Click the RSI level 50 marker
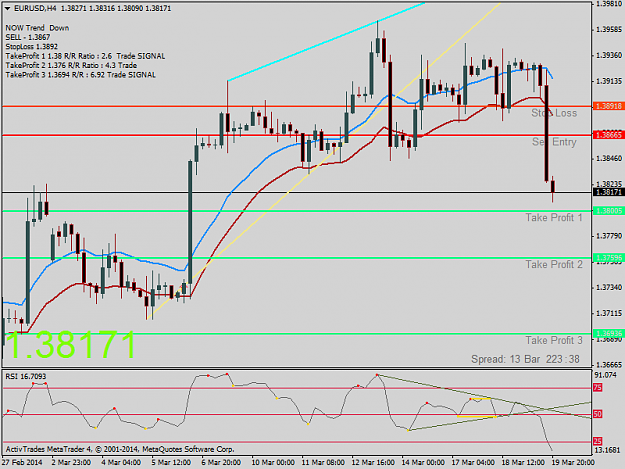Screen dimensions: 625x469 [597, 414]
